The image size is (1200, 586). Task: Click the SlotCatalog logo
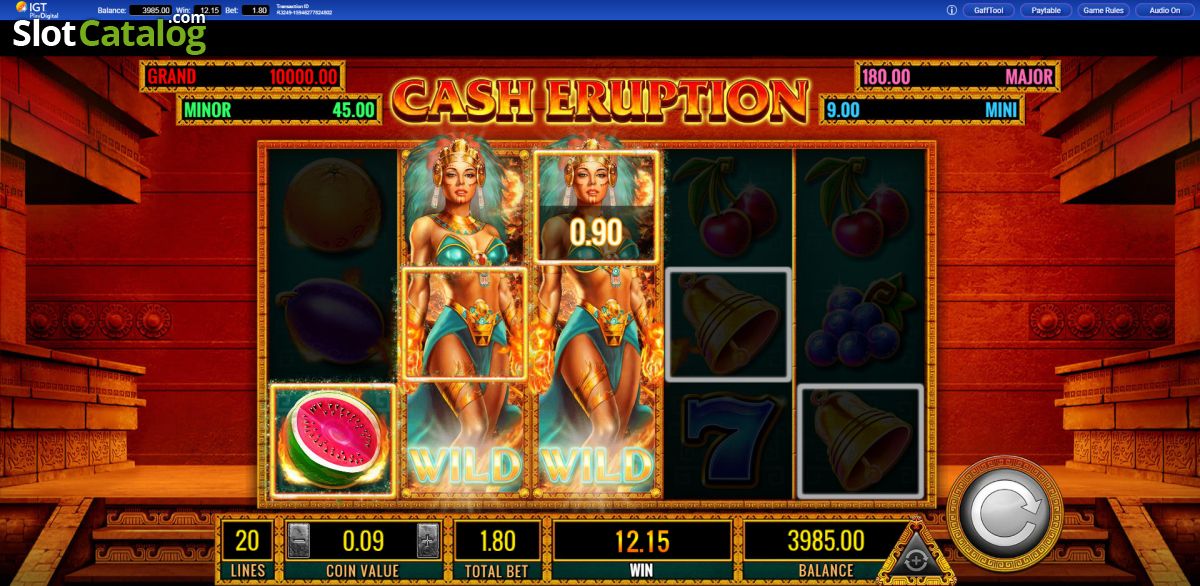[109, 33]
